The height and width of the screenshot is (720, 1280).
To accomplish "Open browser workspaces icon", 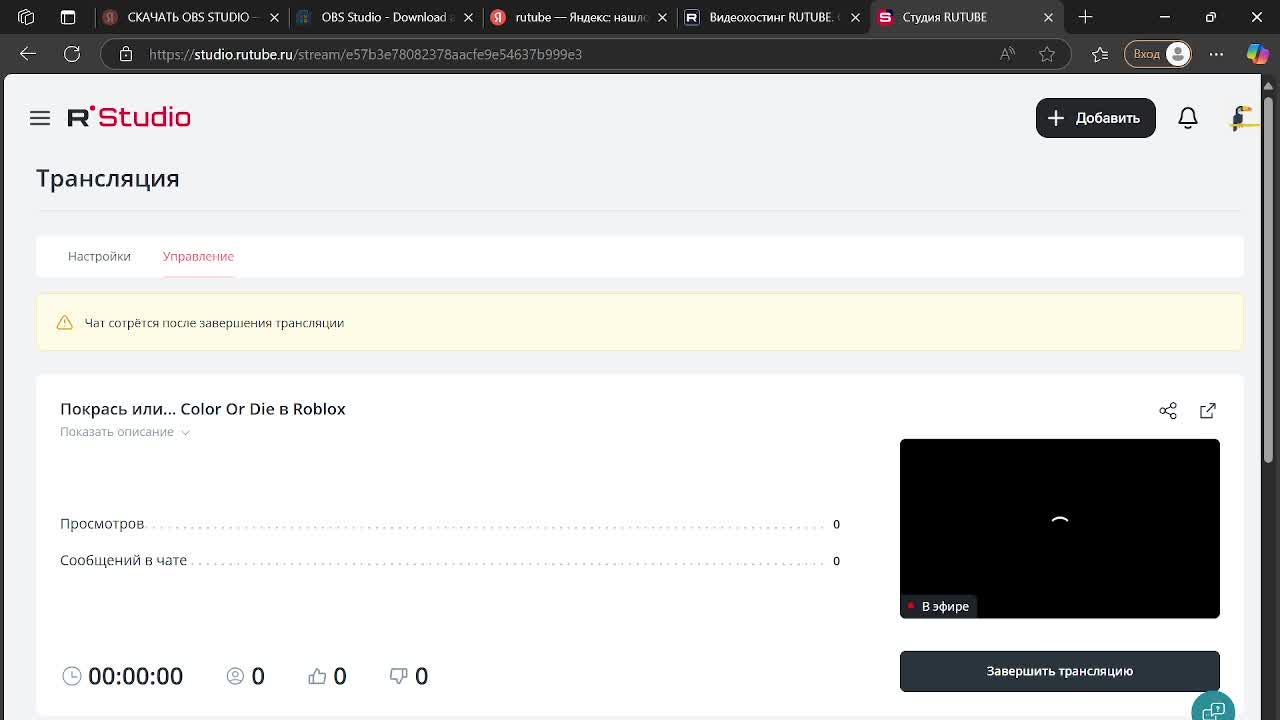I will point(26,17).
